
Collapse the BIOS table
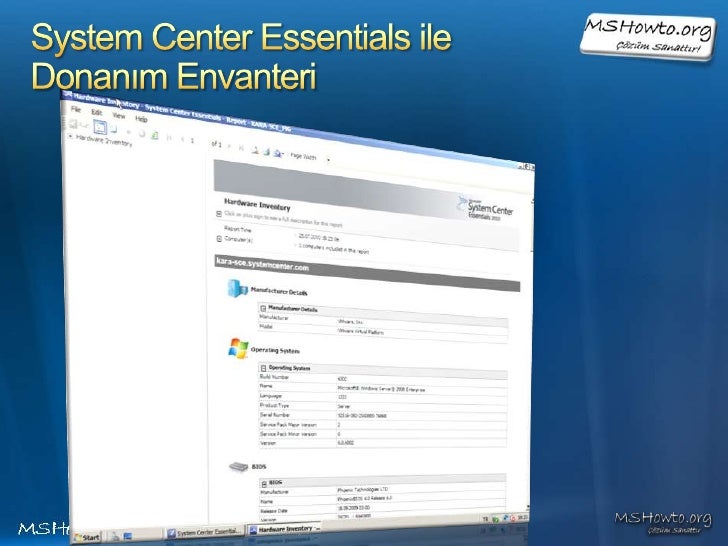tap(264, 483)
